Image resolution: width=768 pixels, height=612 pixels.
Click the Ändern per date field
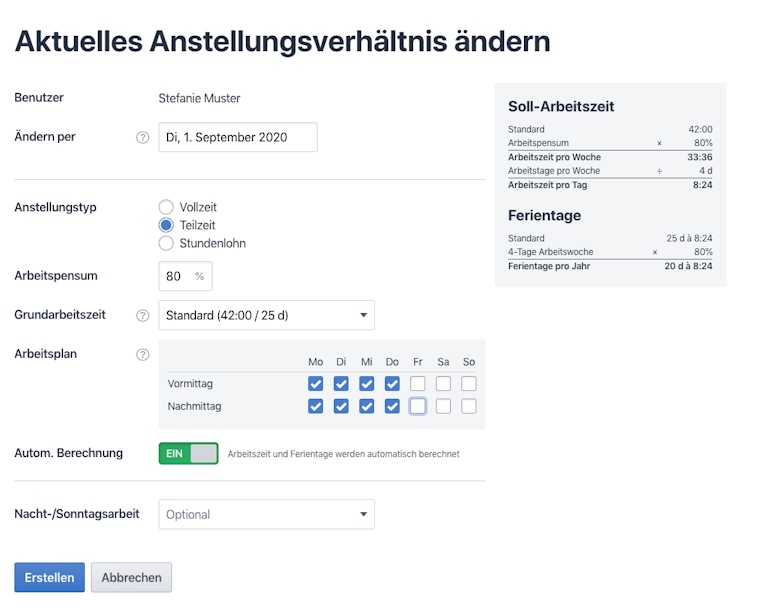pos(238,137)
